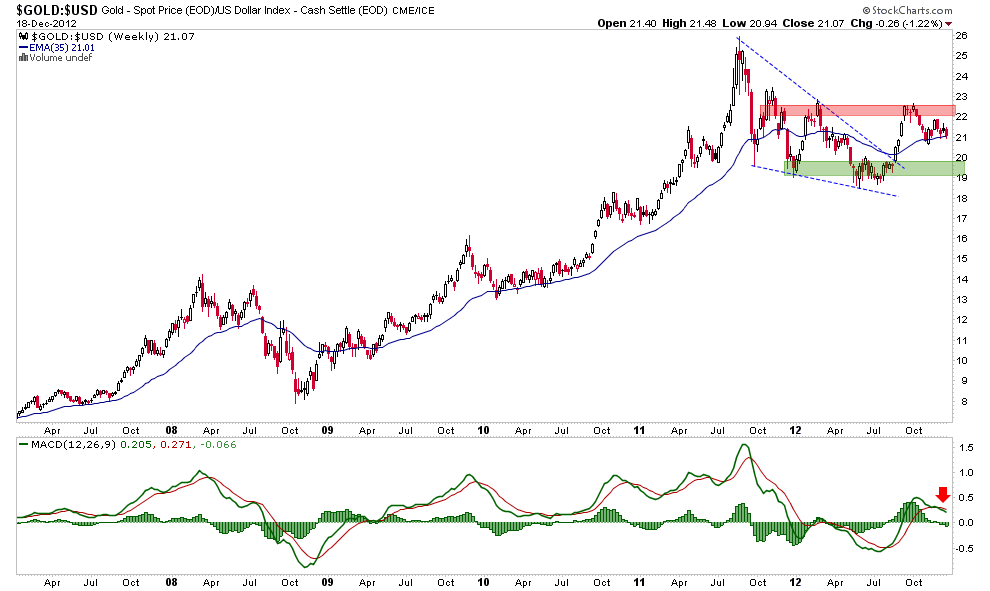The height and width of the screenshot is (591, 990).
Task: Click the red down triangle next to Chg
Action: pos(948,22)
